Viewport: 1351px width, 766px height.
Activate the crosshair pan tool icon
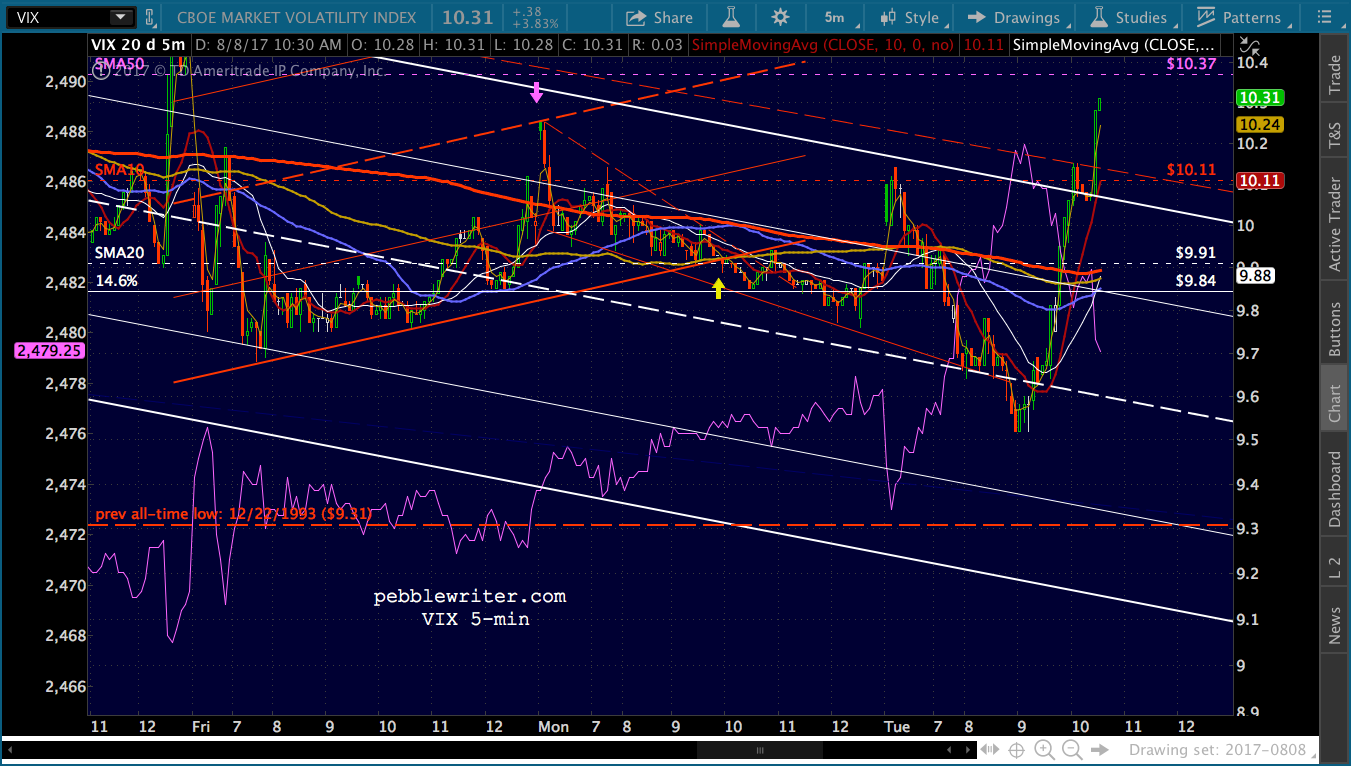[x=1016, y=750]
